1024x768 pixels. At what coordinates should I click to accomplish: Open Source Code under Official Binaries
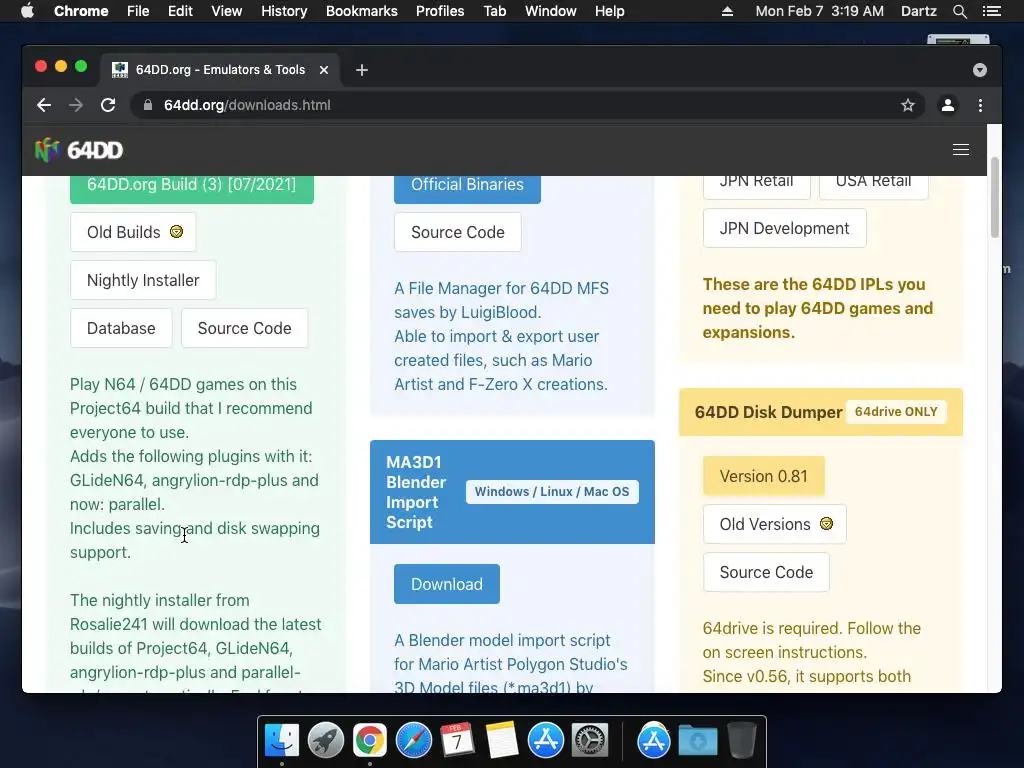pyautogui.click(x=458, y=232)
